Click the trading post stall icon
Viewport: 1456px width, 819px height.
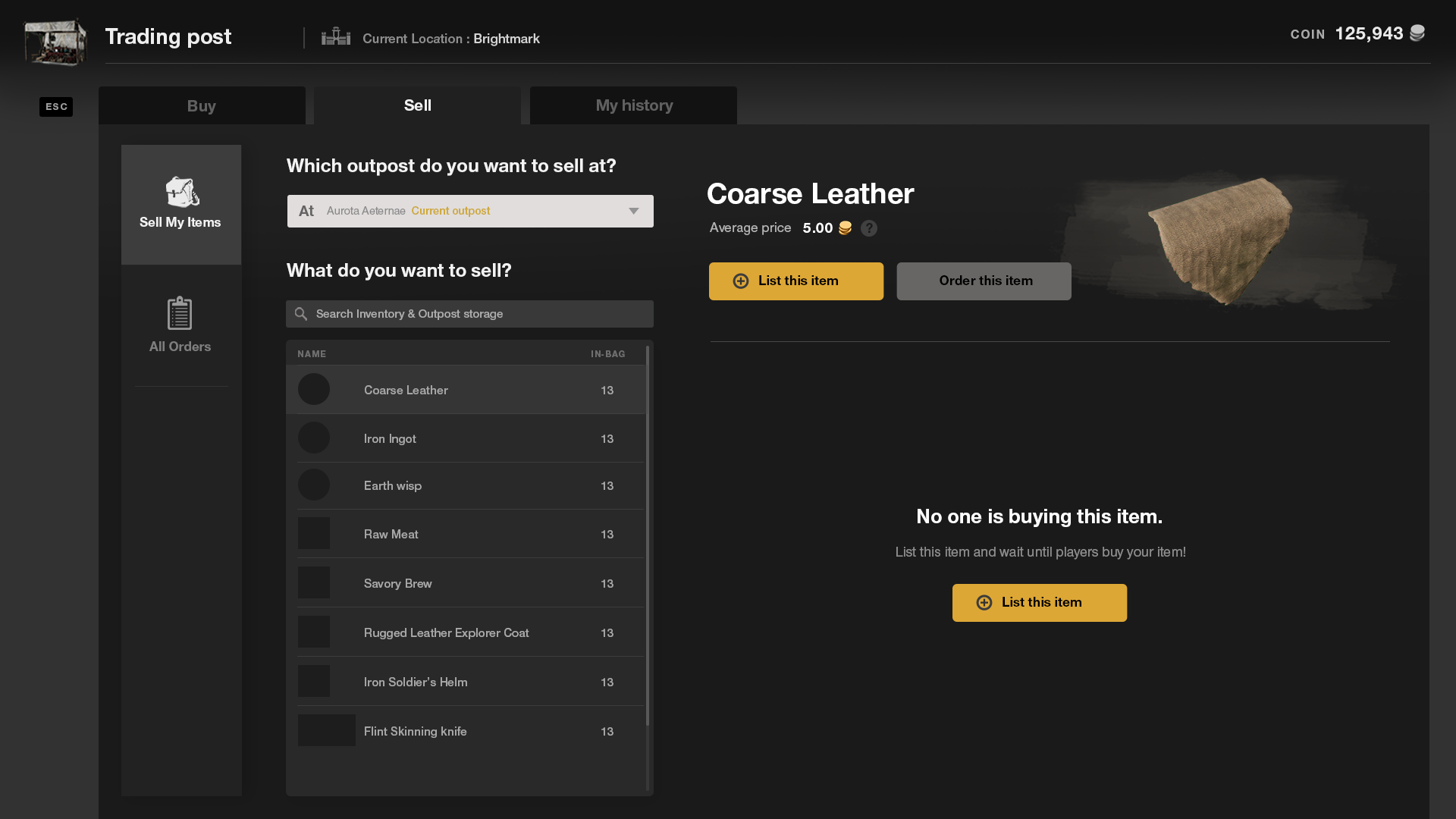55,41
